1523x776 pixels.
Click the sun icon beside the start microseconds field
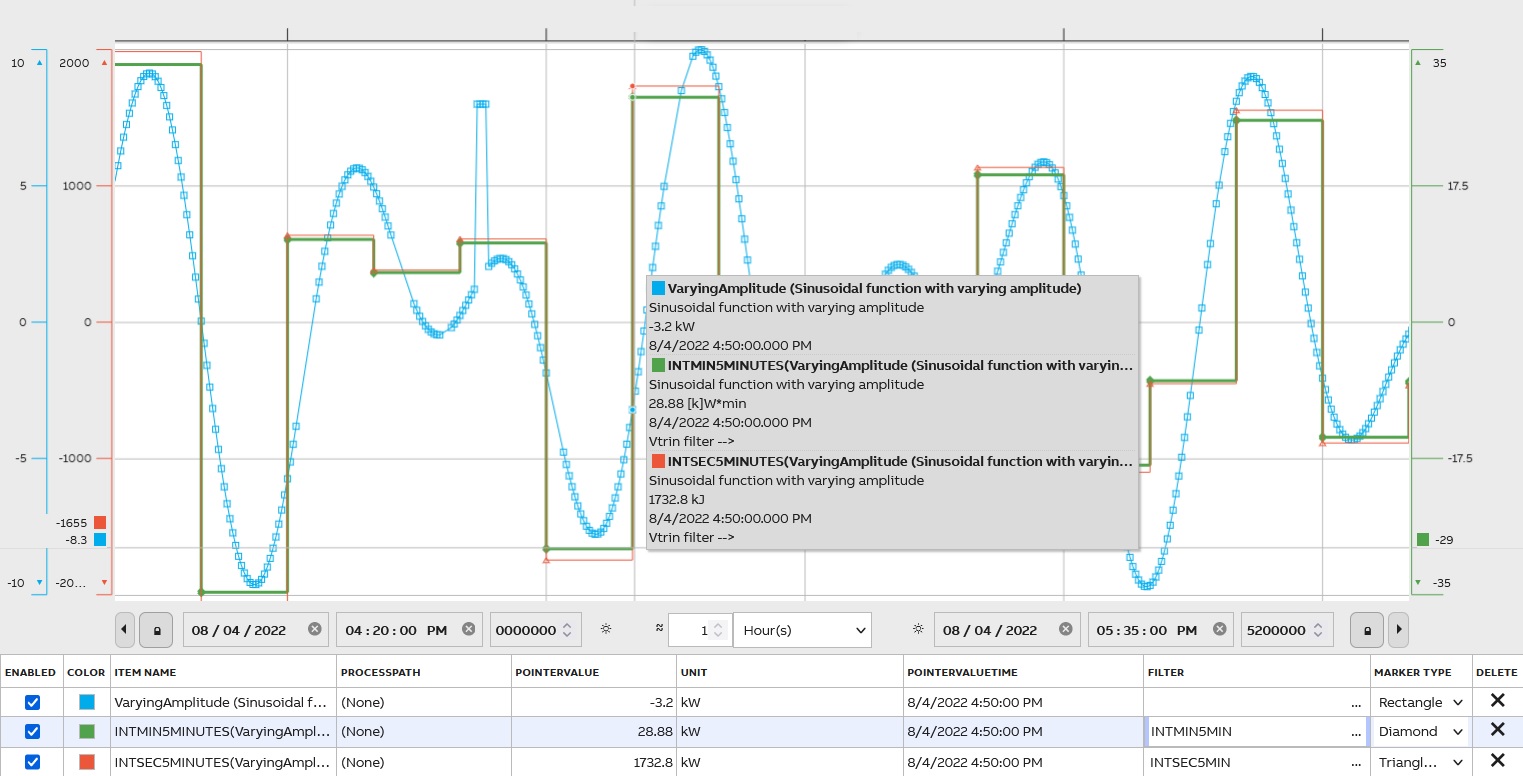click(x=605, y=629)
